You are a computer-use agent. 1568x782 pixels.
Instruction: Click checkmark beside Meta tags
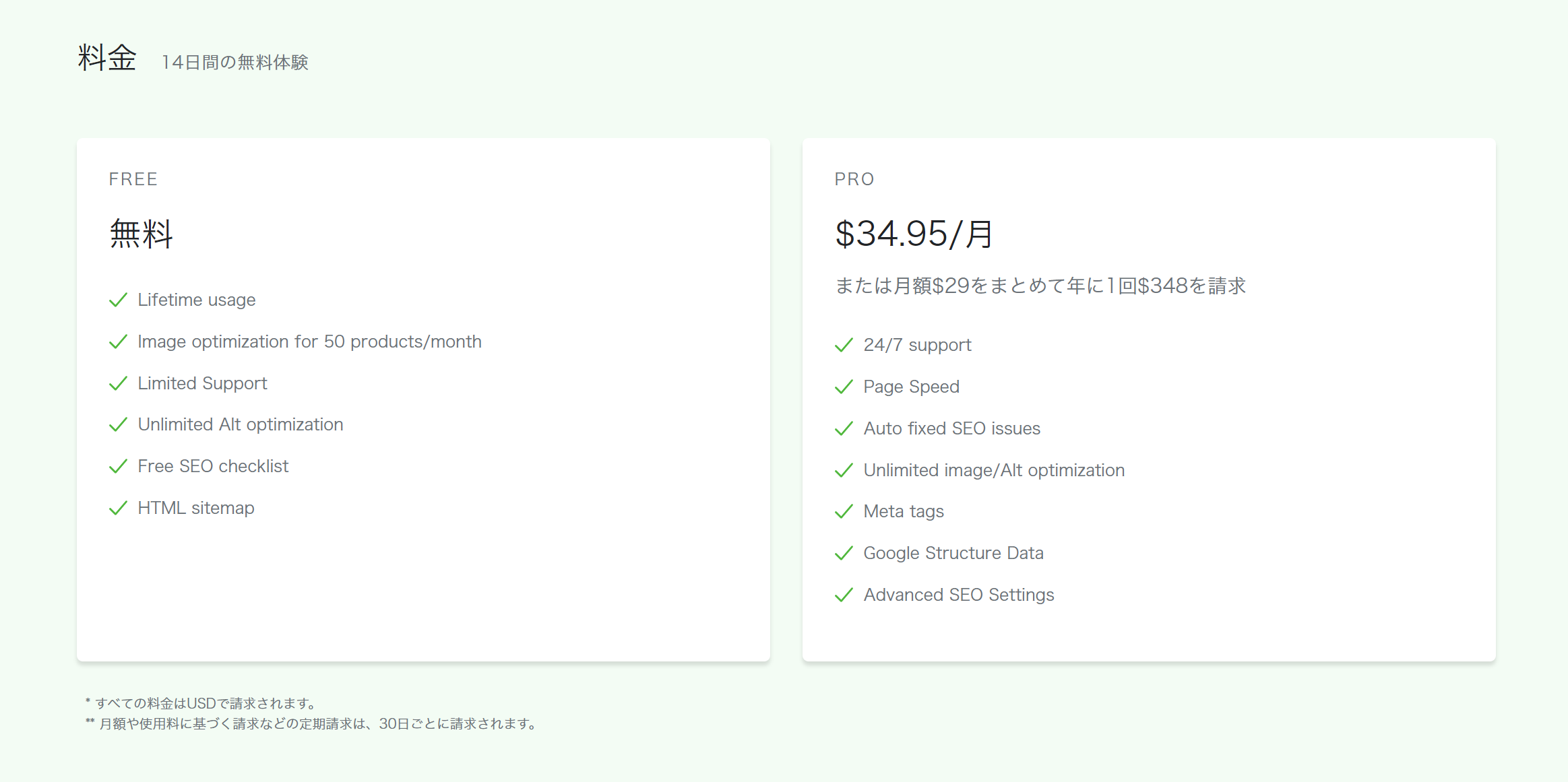(x=844, y=512)
